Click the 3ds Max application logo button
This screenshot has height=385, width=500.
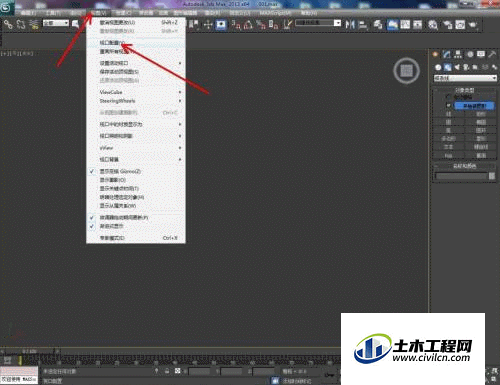[7, 7]
